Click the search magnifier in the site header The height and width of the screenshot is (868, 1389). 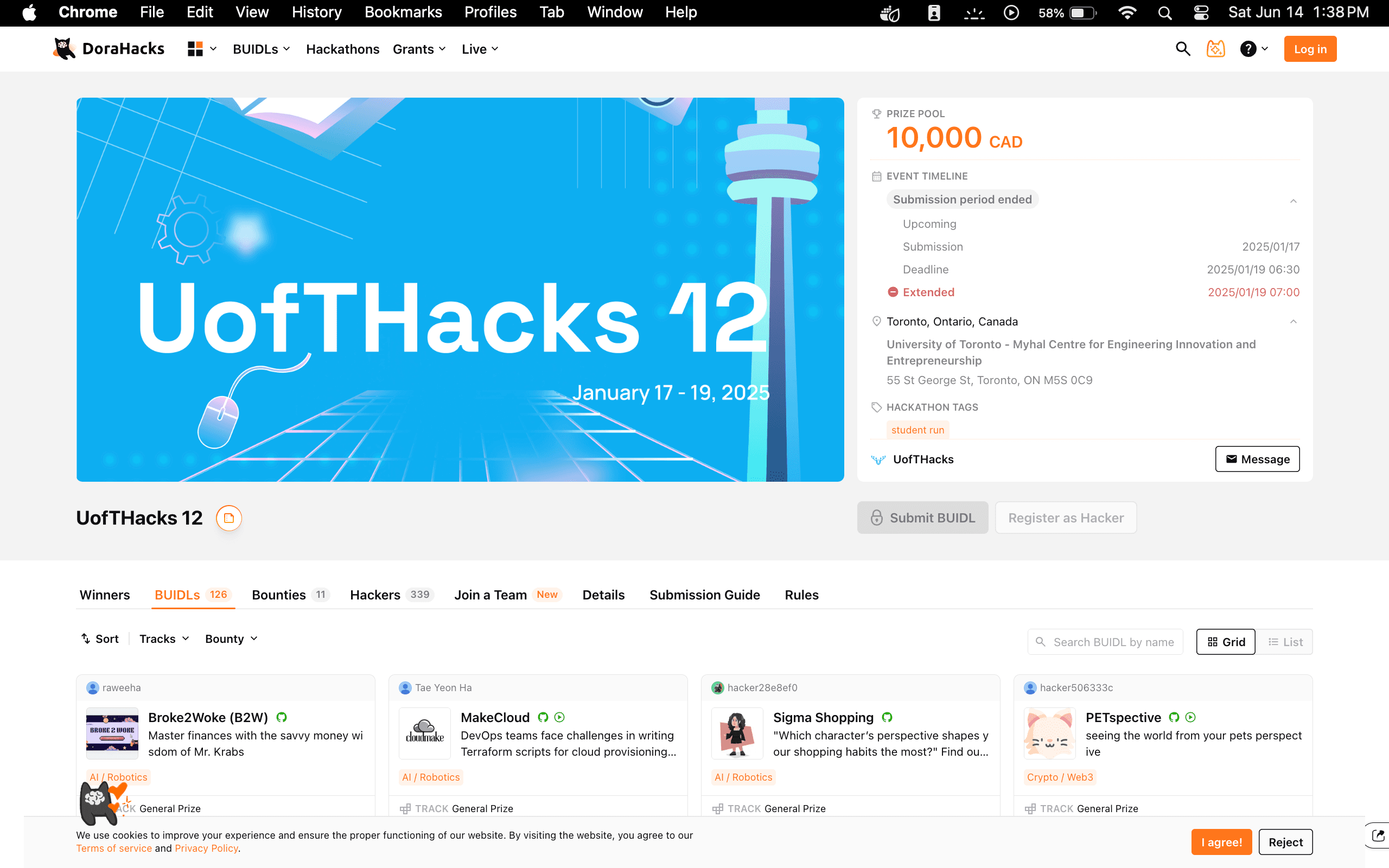pos(1182,49)
